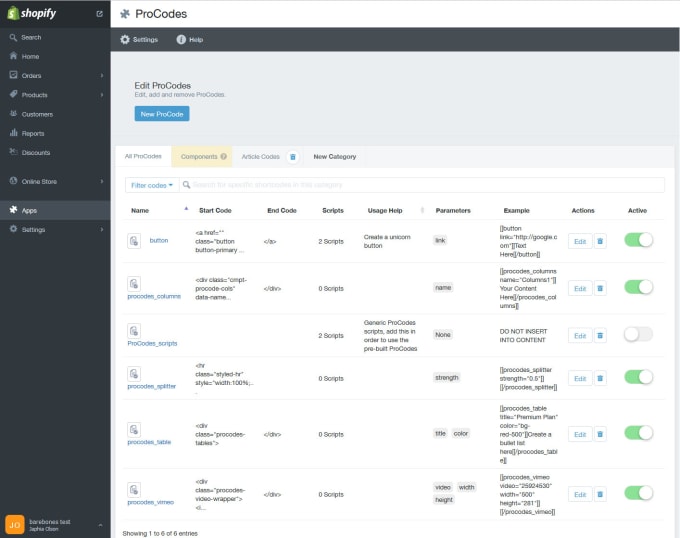This screenshot has width=680, height=538.
Task: Delete procodes_columns via trash icon
Action: [x=600, y=288]
